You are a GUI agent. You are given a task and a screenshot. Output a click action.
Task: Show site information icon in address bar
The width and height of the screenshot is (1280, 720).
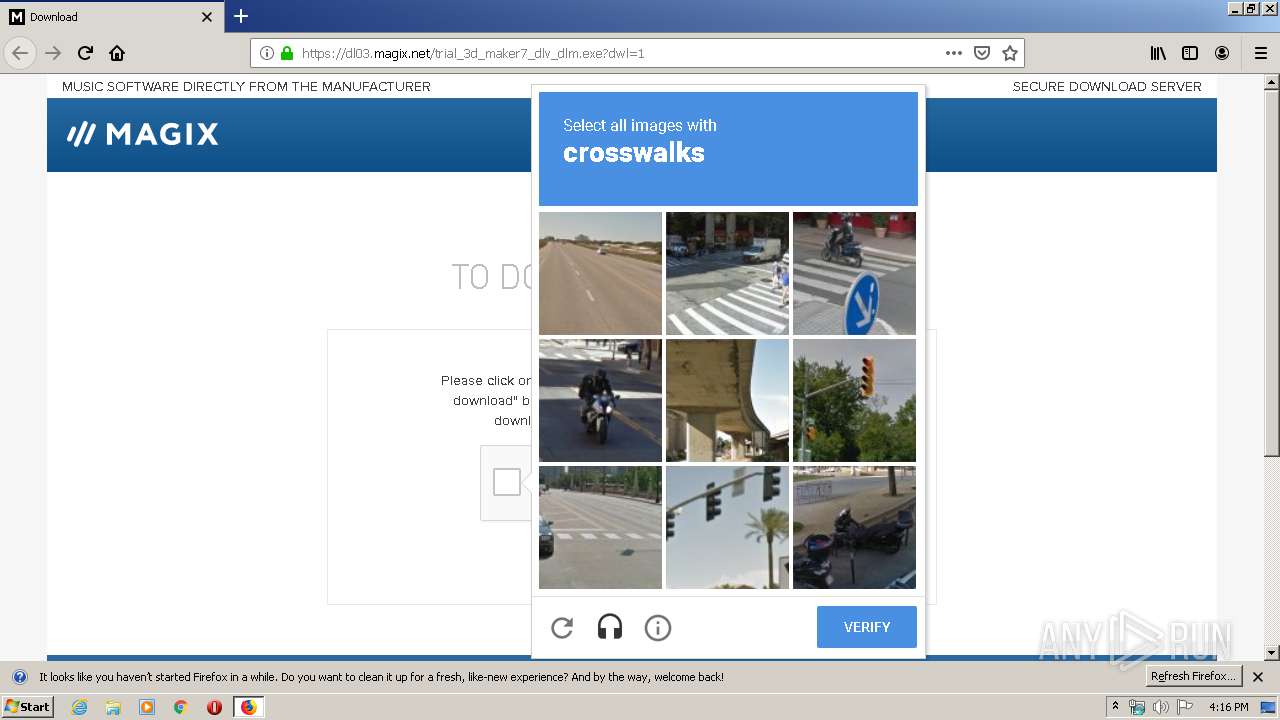point(267,53)
